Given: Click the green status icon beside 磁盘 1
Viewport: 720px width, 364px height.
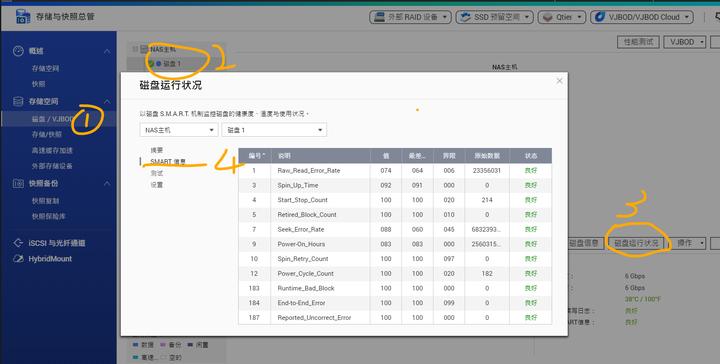Looking at the screenshot, I should (x=151, y=63).
